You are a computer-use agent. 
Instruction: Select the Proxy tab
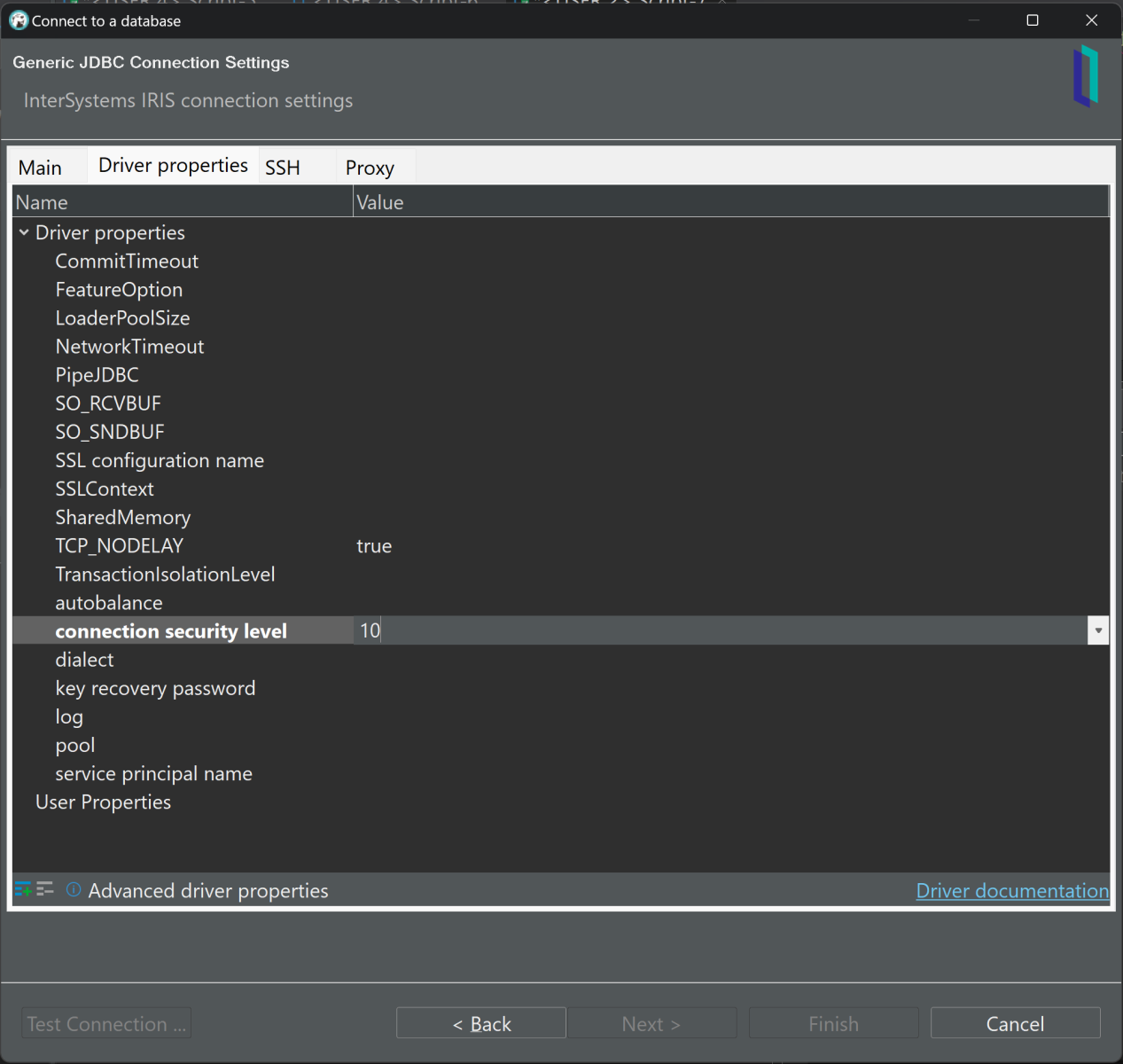tap(370, 168)
